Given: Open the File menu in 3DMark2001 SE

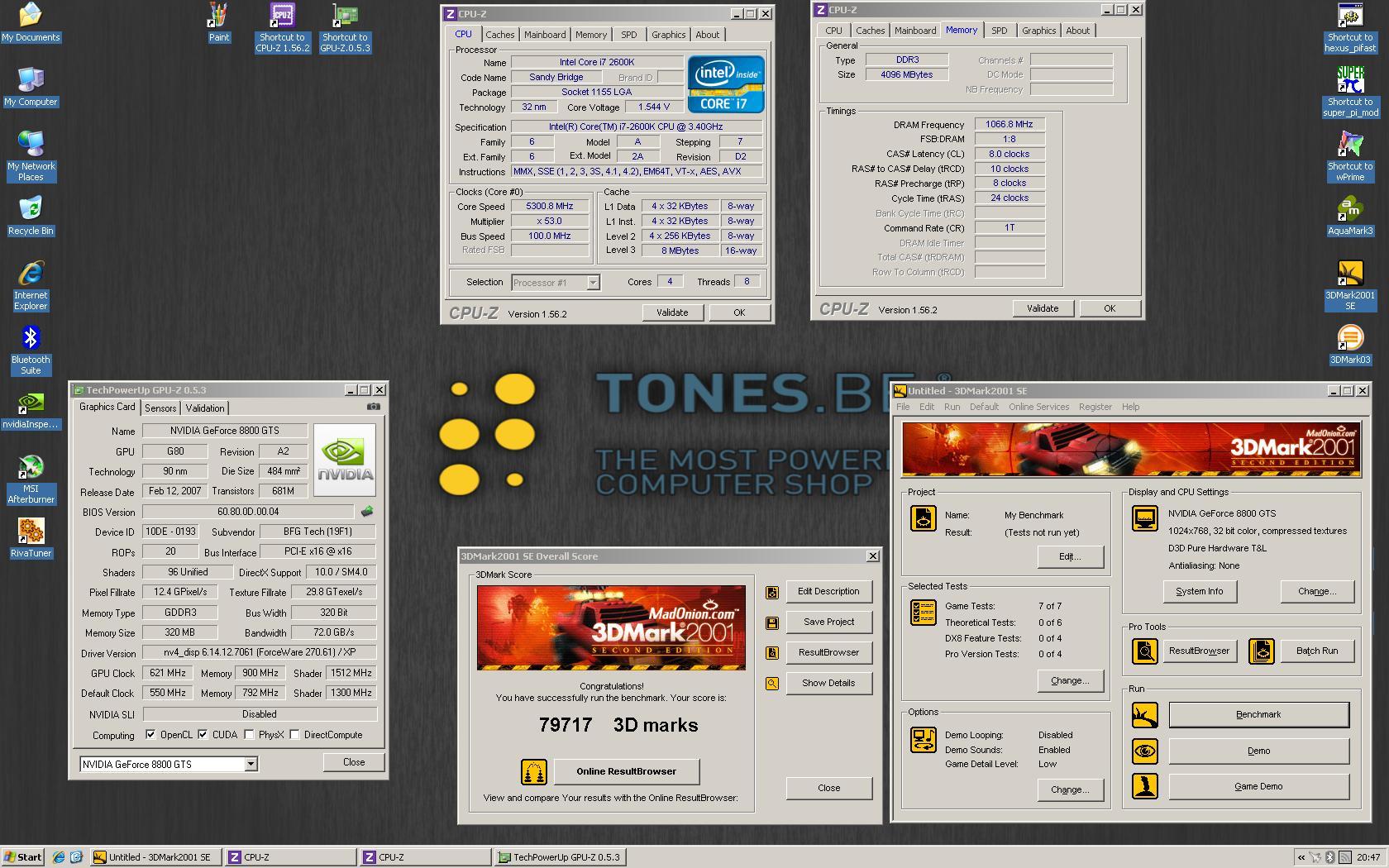Looking at the screenshot, I should (903, 407).
